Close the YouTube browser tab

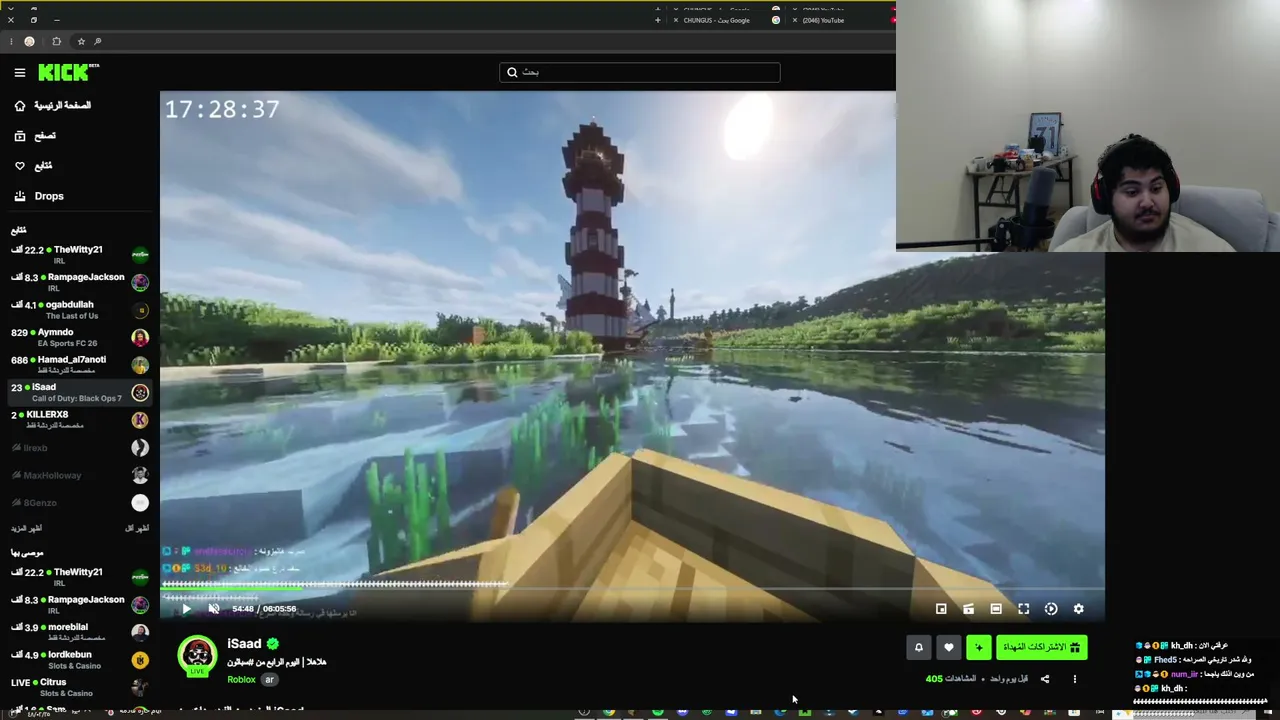point(794,20)
